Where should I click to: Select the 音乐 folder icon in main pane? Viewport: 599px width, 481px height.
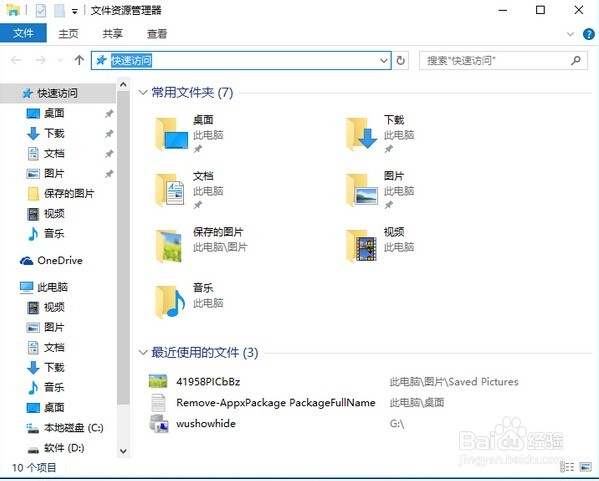(x=170, y=302)
